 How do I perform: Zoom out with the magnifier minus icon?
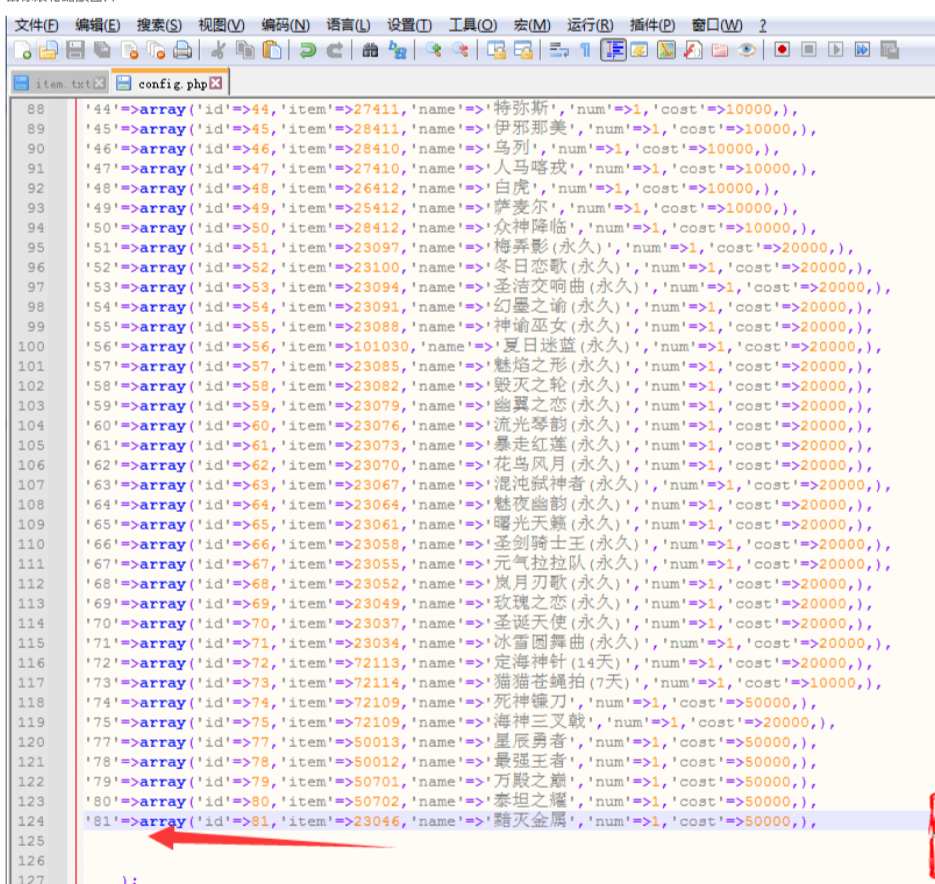[460, 50]
